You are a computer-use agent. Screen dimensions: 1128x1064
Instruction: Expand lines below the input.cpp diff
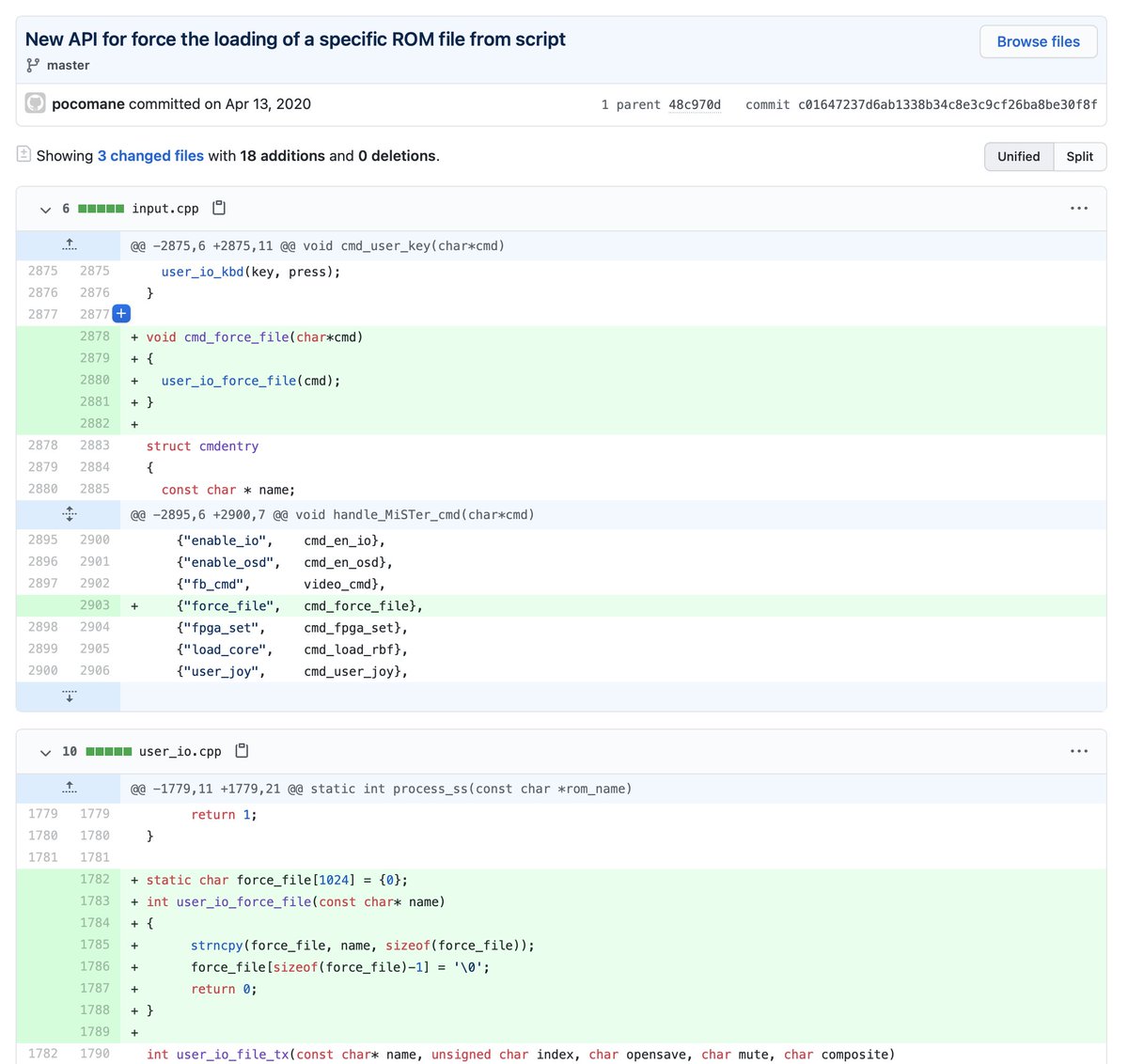click(x=69, y=696)
